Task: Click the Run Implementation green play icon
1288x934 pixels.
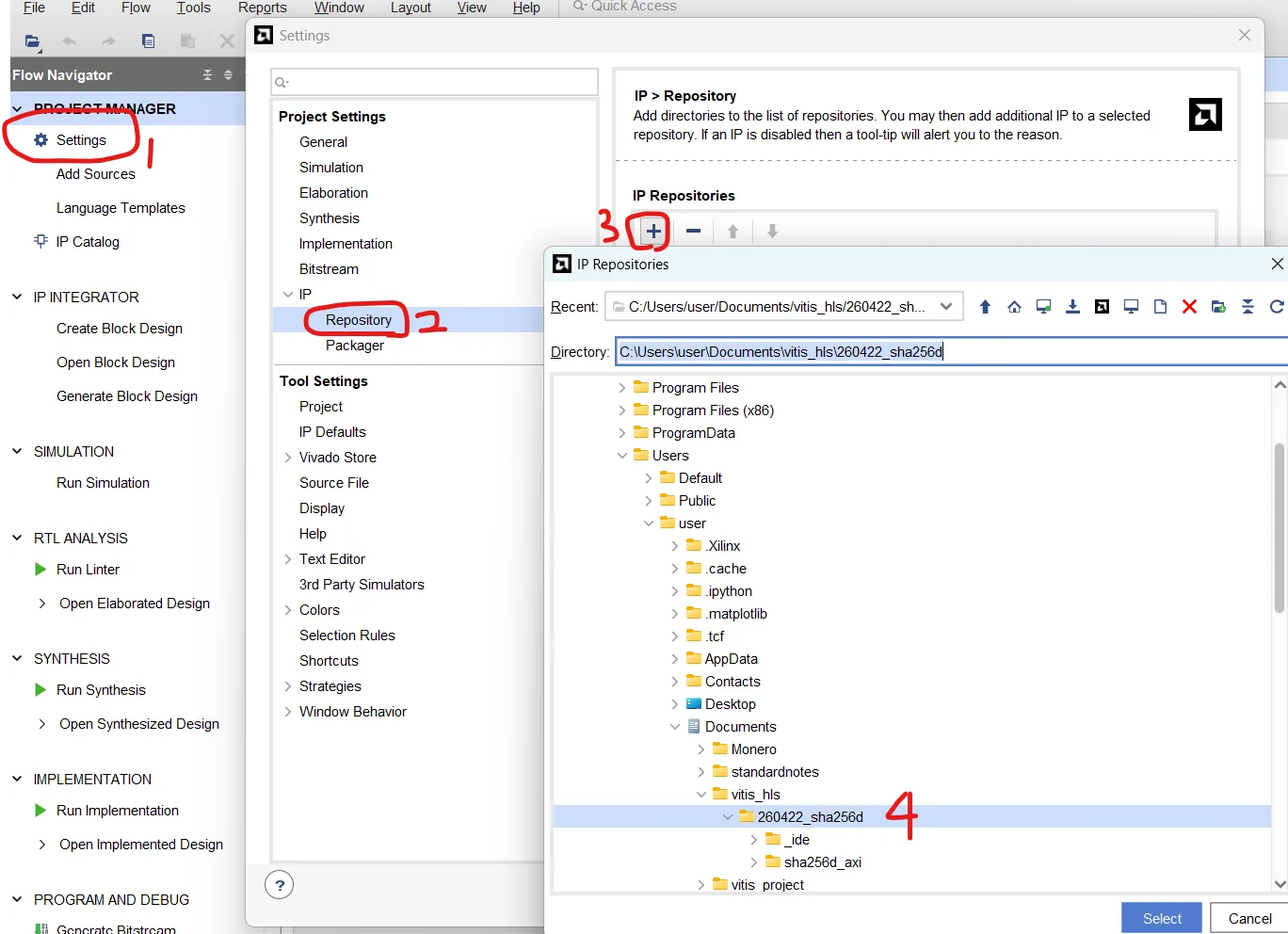Action: 40,810
